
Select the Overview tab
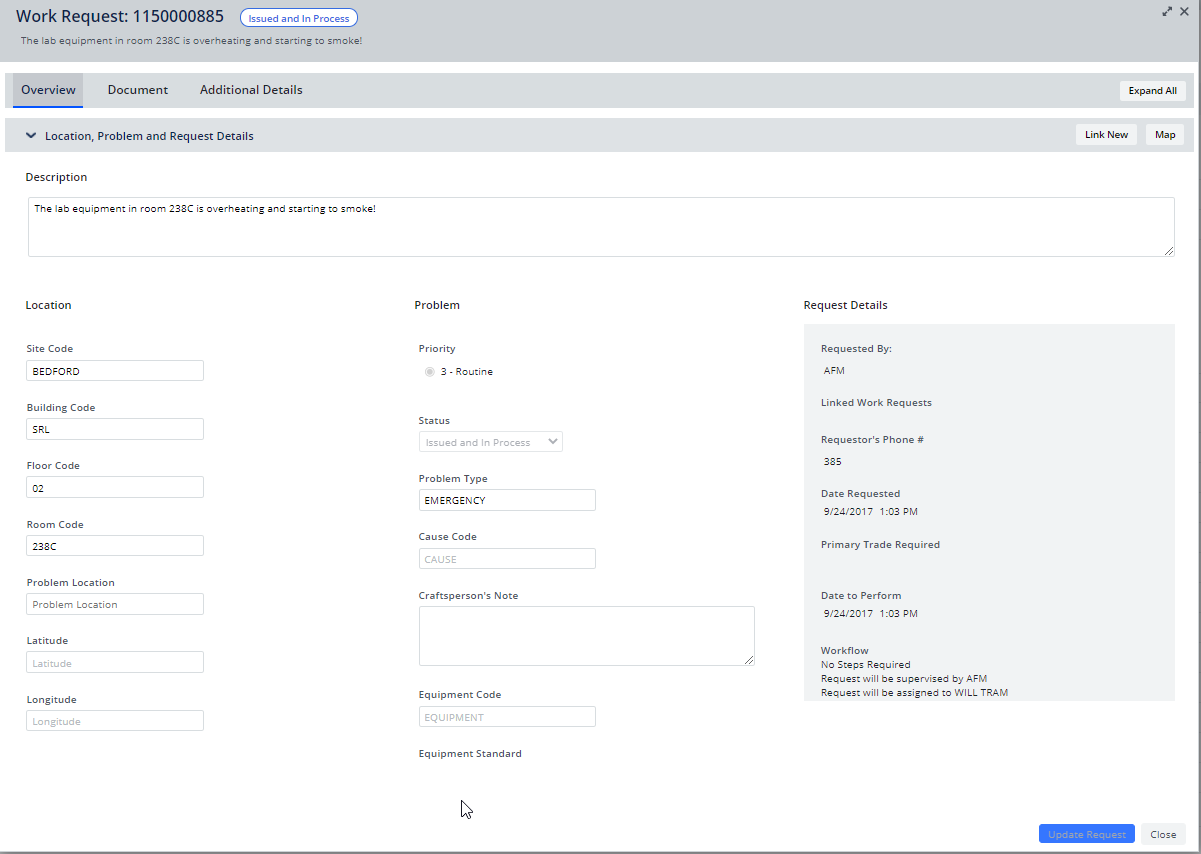(x=47, y=89)
